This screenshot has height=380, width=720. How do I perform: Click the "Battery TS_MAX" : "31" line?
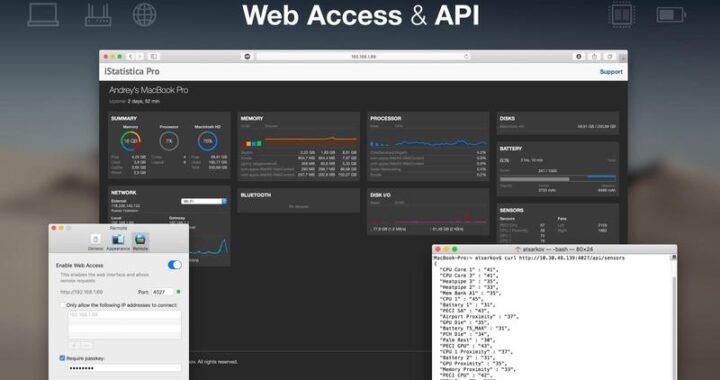coord(475,329)
